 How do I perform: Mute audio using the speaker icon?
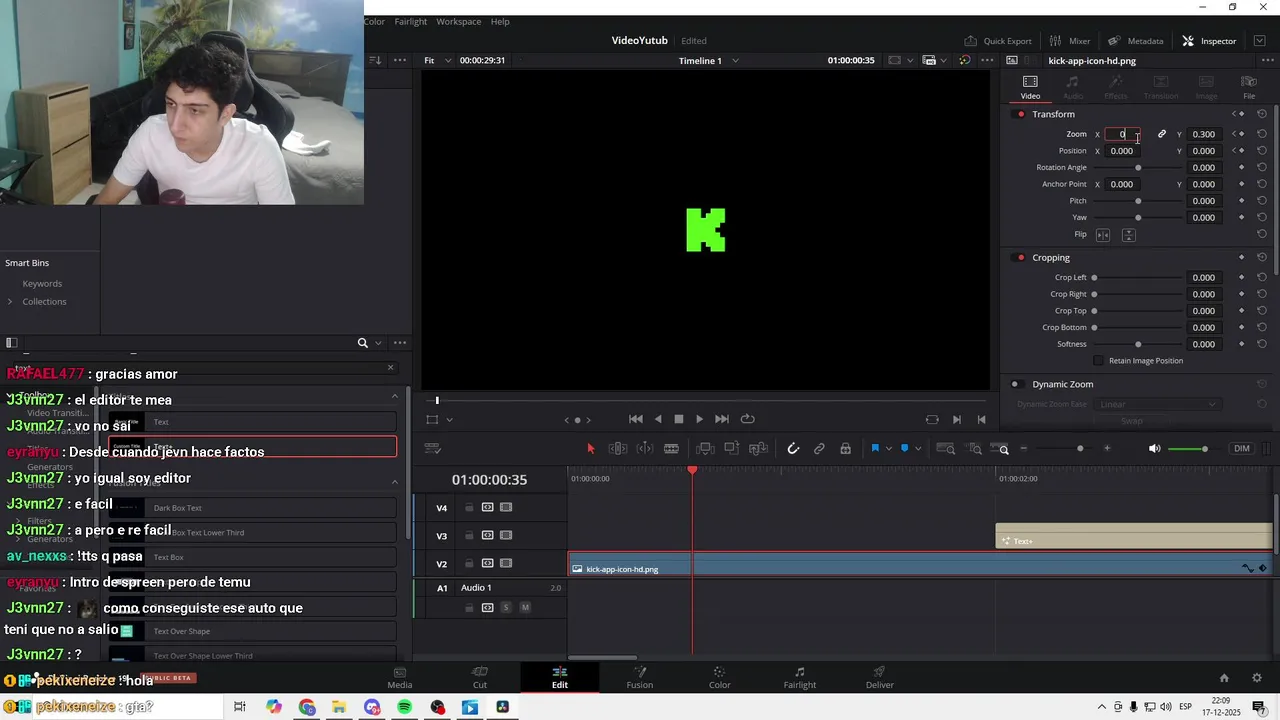click(1155, 448)
